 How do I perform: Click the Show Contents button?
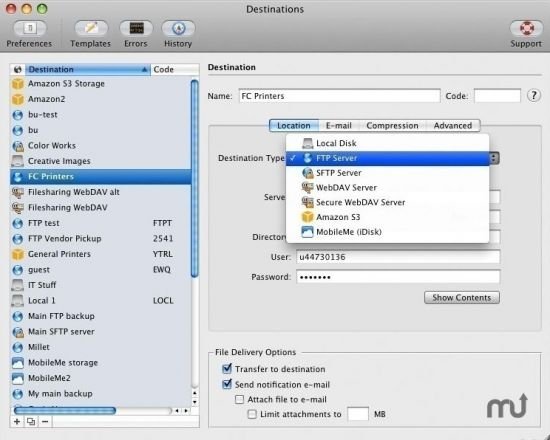462,298
